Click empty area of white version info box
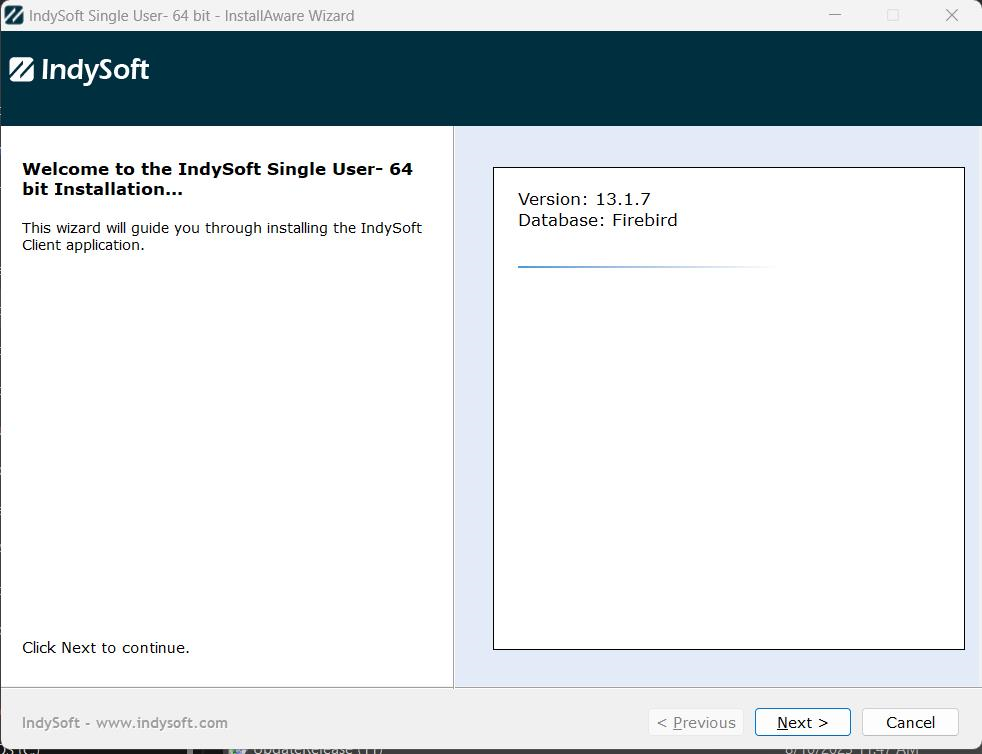This screenshot has height=754, width=982. point(728,460)
